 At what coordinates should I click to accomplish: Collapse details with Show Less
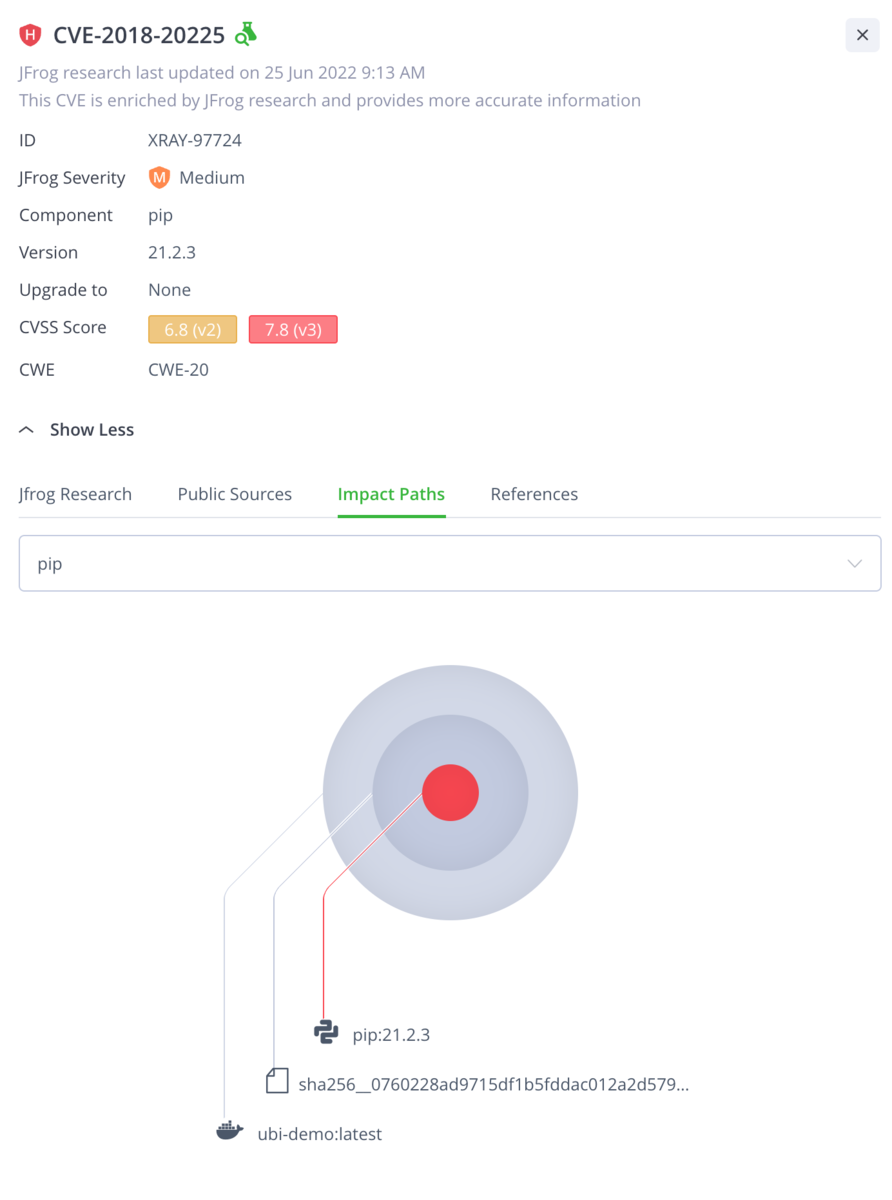76,430
